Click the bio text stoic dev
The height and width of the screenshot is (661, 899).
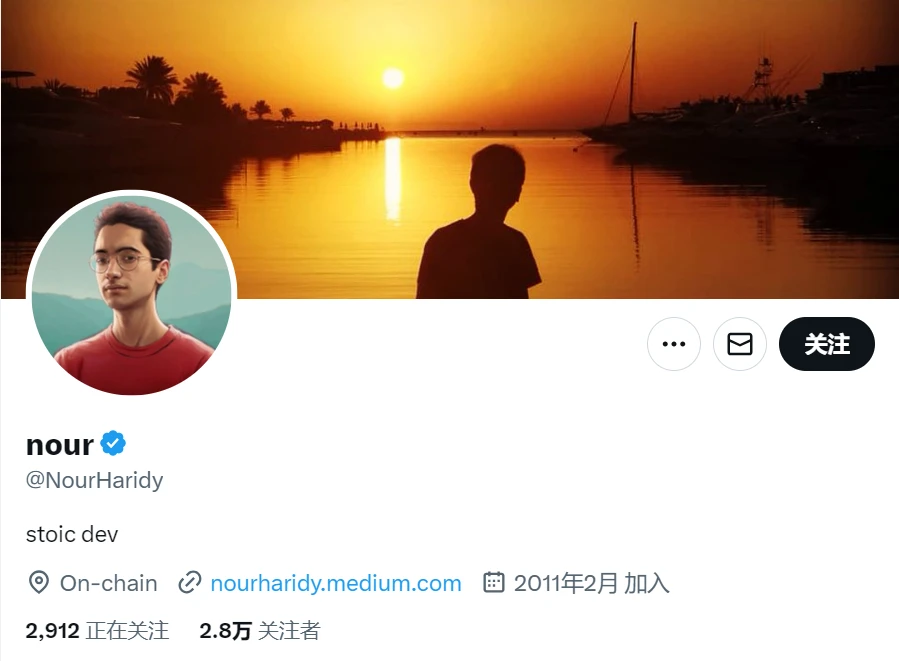click(x=72, y=534)
